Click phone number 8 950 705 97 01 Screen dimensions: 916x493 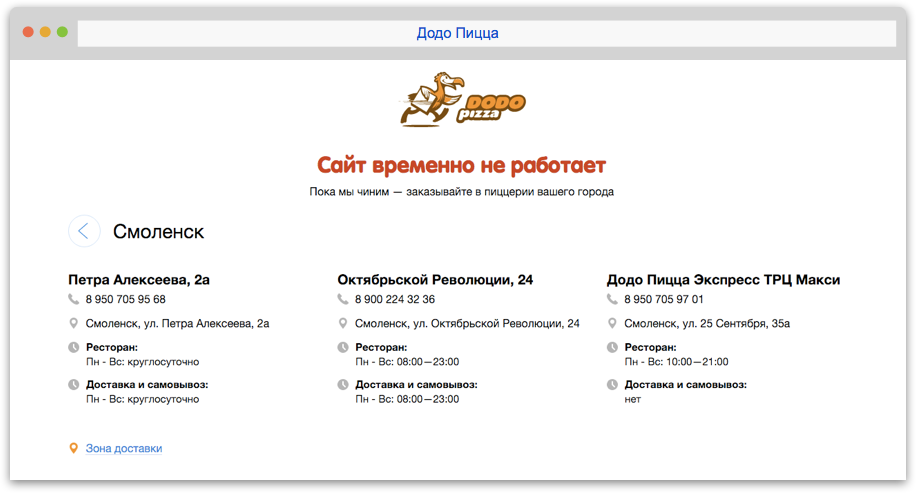pos(664,299)
